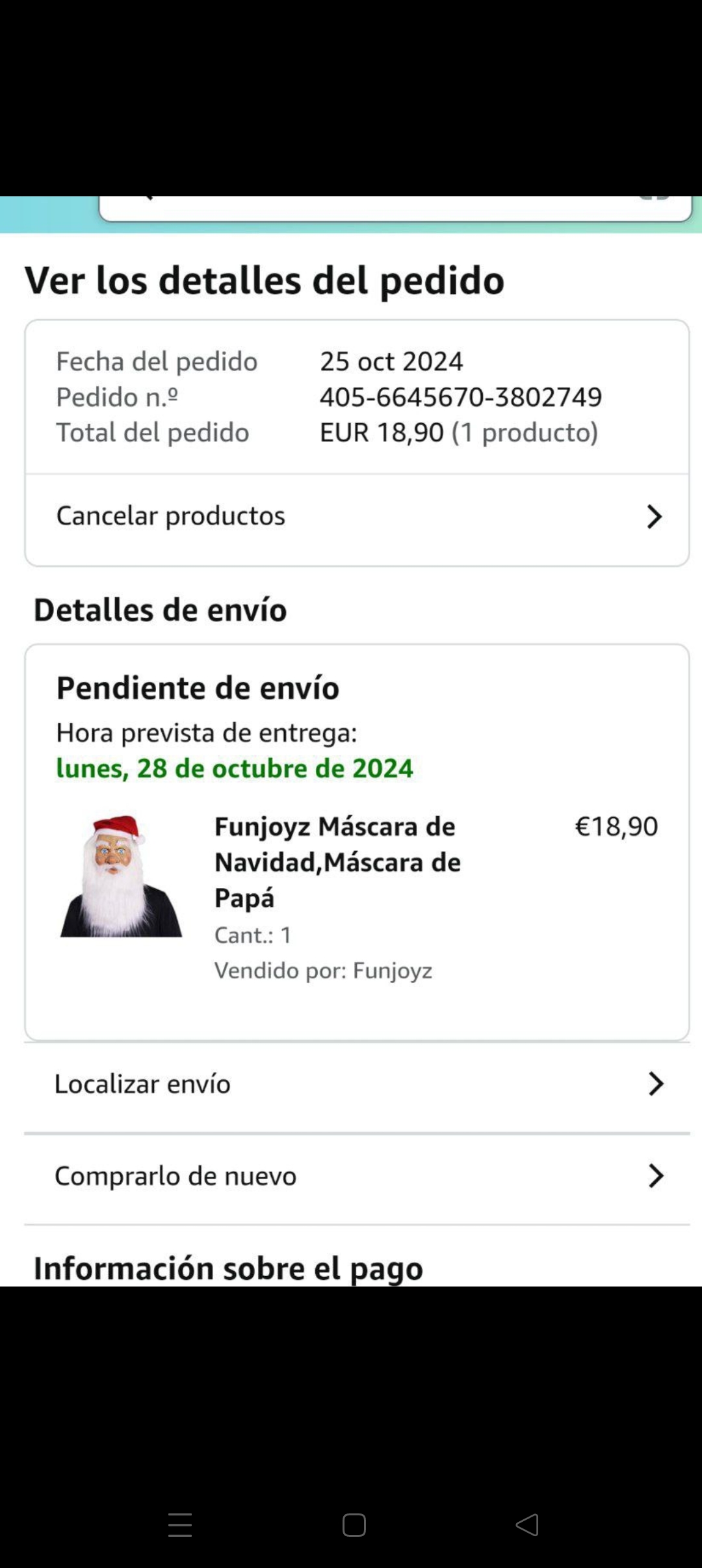Image resolution: width=702 pixels, height=1568 pixels.
Task: Tap the Android back navigation icon
Action: click(527, 1524)
